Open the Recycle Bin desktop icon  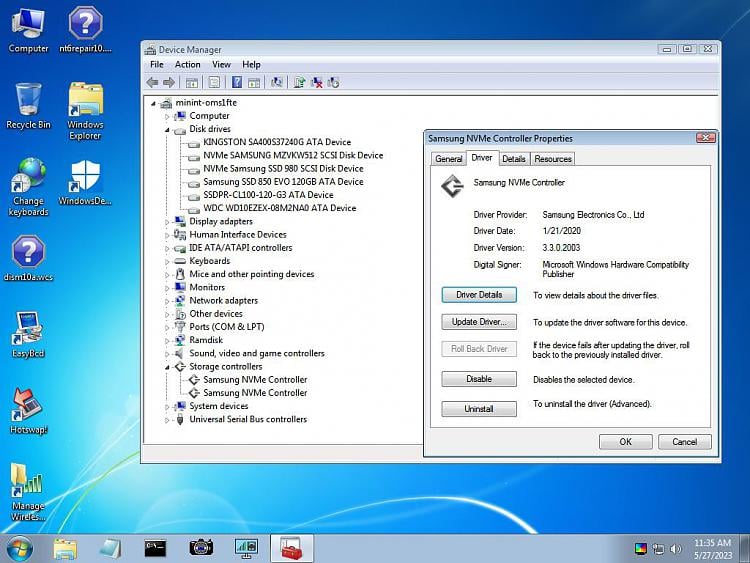(28, 106)
